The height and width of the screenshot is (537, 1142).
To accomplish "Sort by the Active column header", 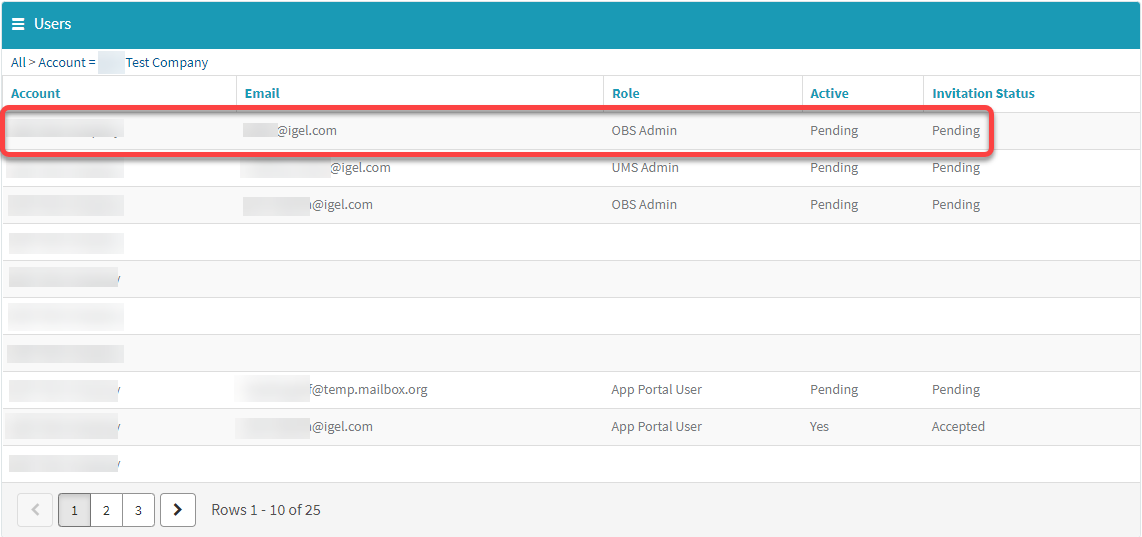I will (829, 93).
